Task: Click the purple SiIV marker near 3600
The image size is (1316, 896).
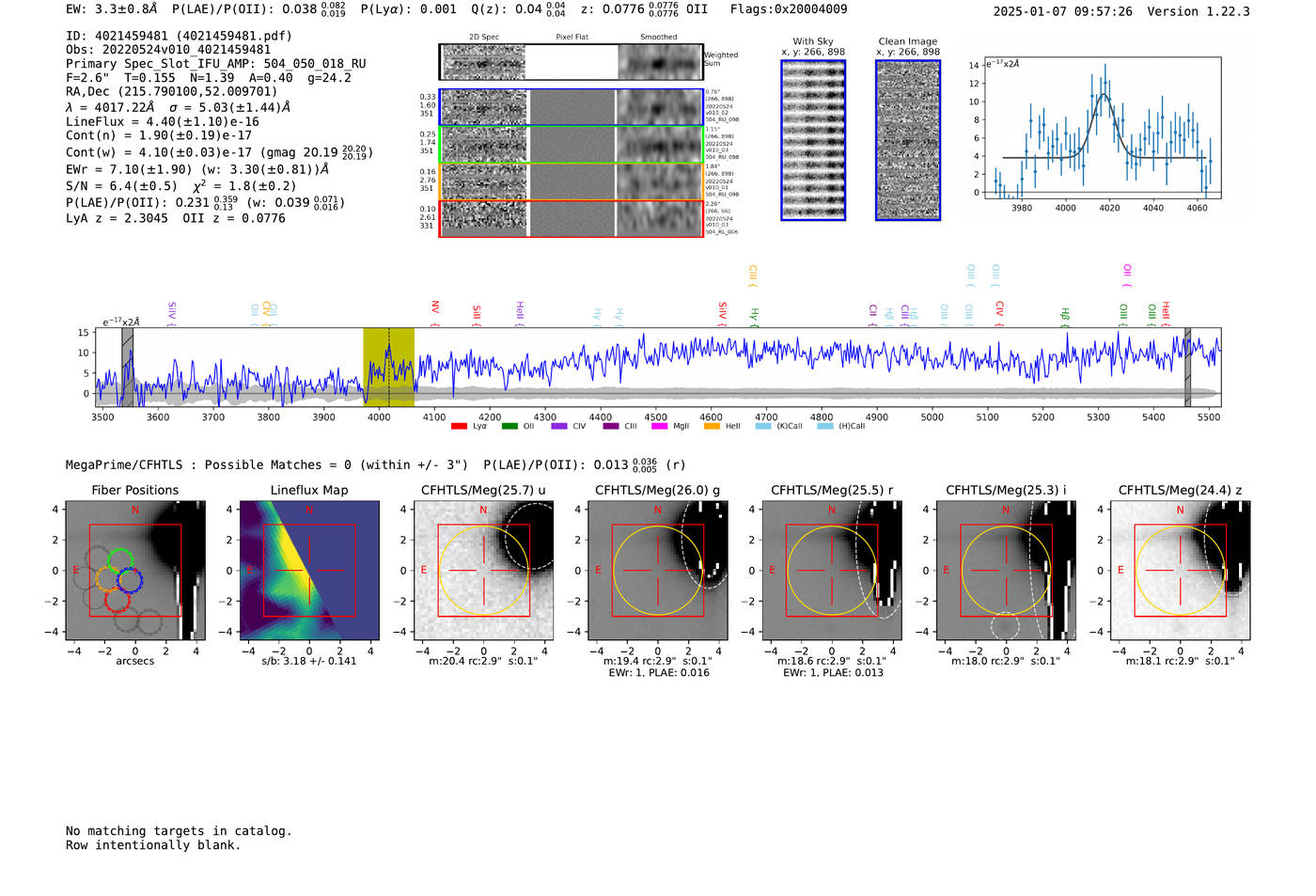Action: (x=172, y=314)
